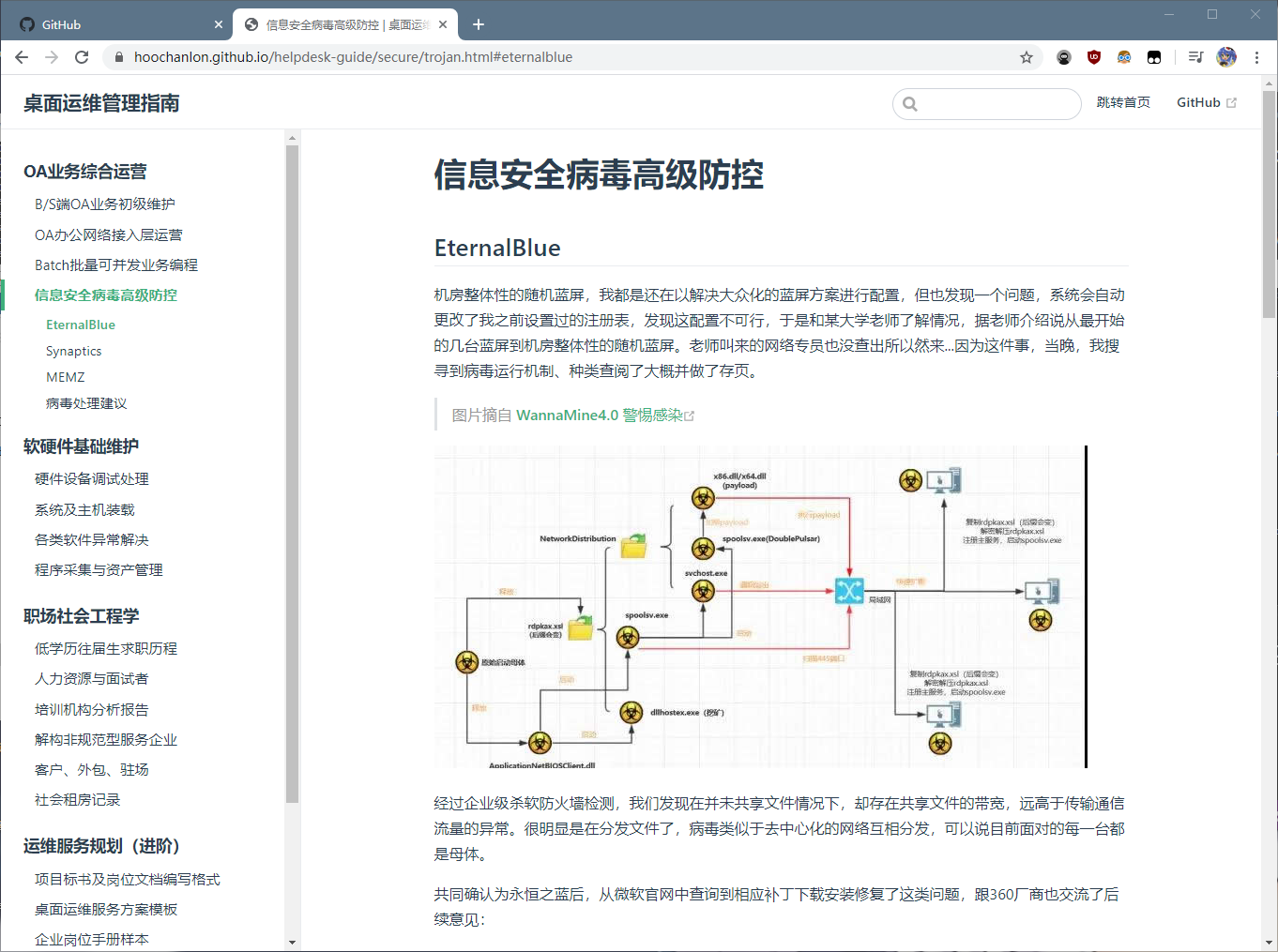
Task: Open the user profile avatar
Action: (1226, 57)
